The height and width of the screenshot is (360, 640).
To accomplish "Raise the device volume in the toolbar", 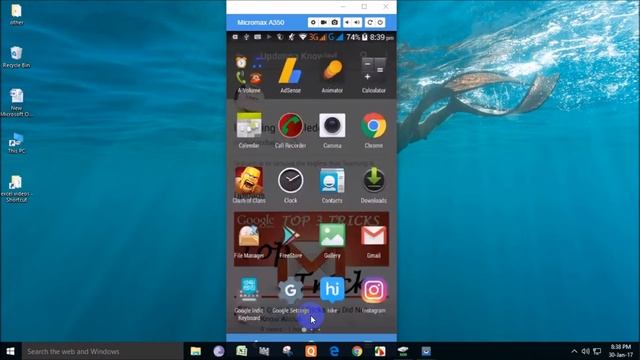I will pos(357,22).
